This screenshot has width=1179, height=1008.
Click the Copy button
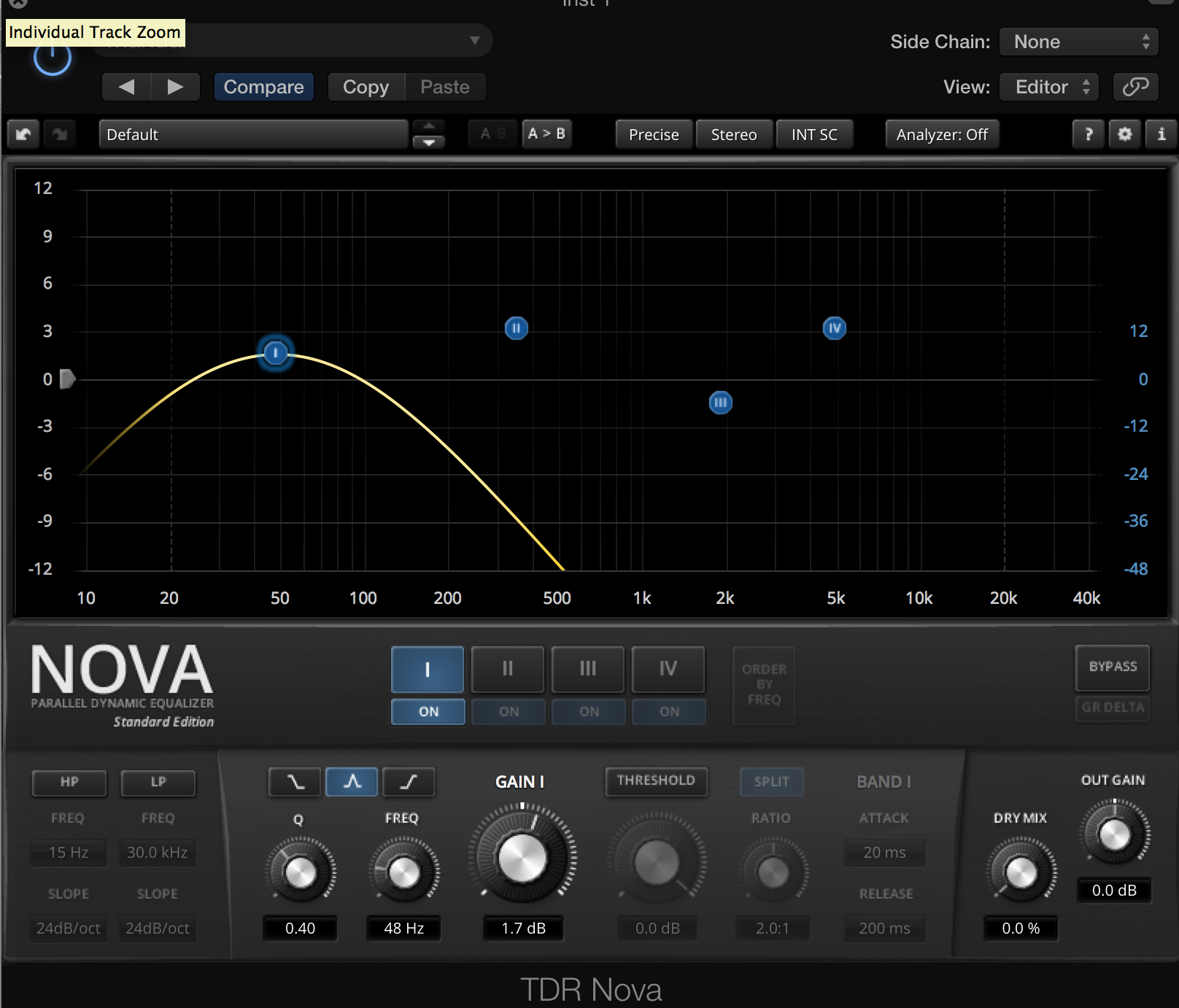click(366, 87)
